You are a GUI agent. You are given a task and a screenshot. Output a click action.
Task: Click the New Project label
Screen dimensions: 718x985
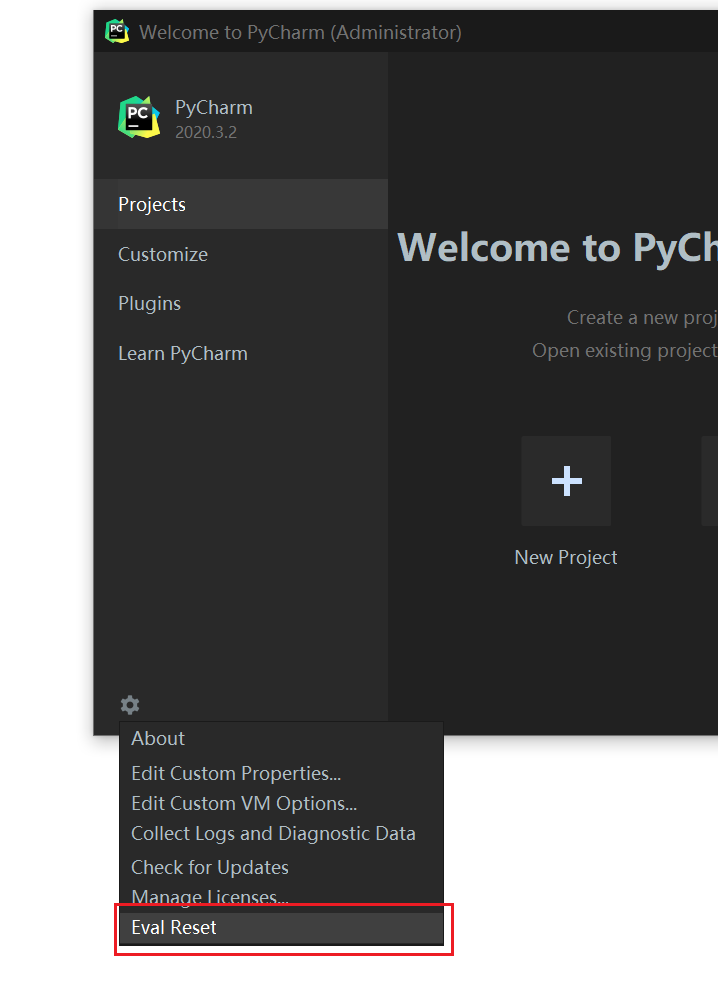(566, 557)
